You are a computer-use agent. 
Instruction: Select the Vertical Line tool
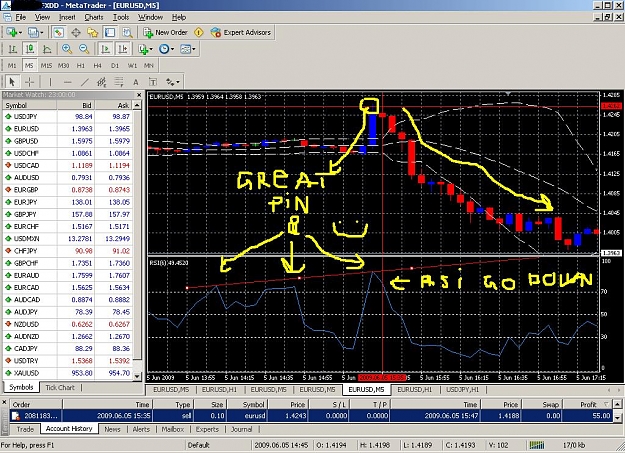click(x=50, y=82)
